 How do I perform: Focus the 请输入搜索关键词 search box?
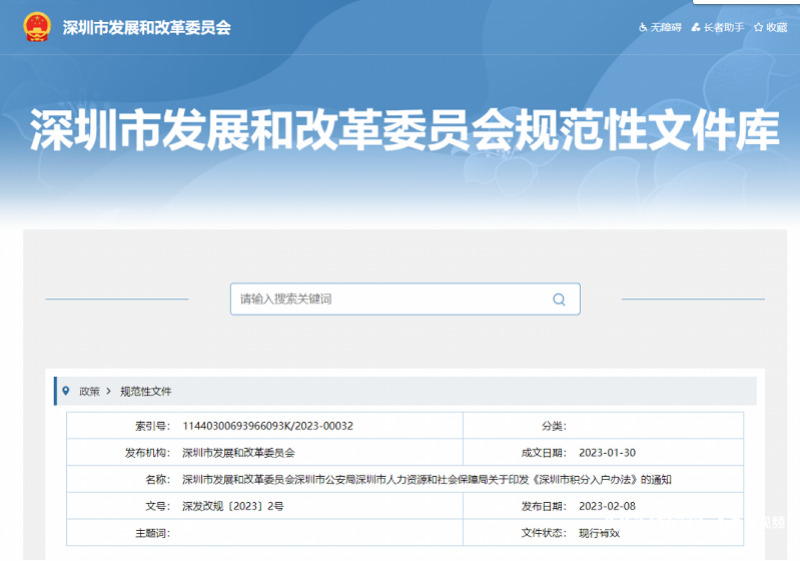pyautogui.click(x=405, y=299)
